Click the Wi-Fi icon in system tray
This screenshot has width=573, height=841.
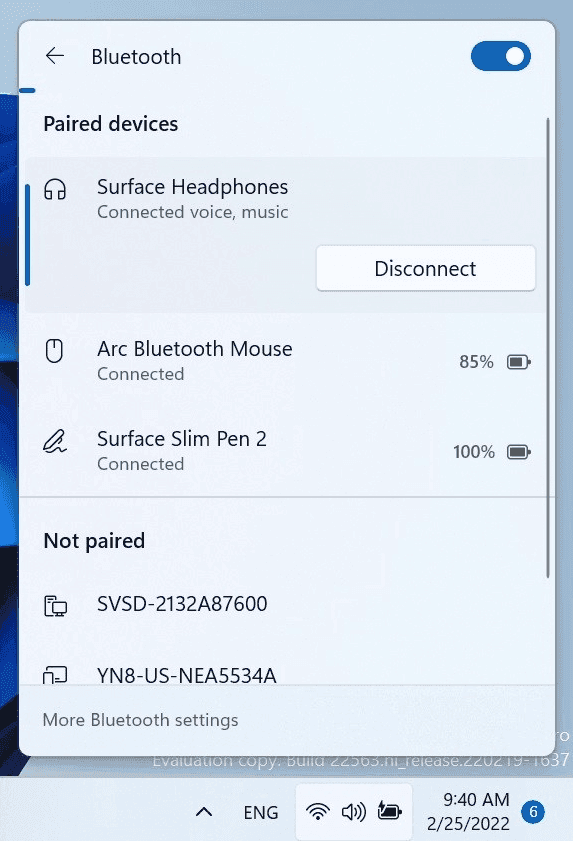pyautogui.click(x=318, y=812)
